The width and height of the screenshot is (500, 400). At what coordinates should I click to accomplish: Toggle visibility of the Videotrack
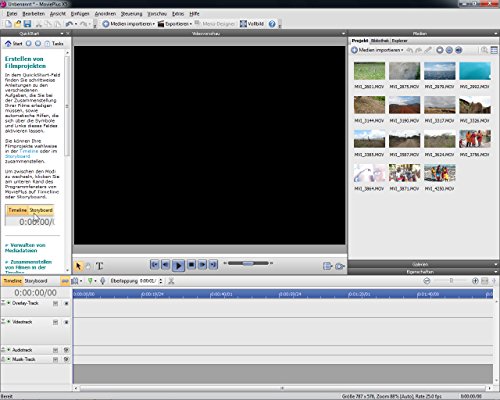(x=66, y=322)
